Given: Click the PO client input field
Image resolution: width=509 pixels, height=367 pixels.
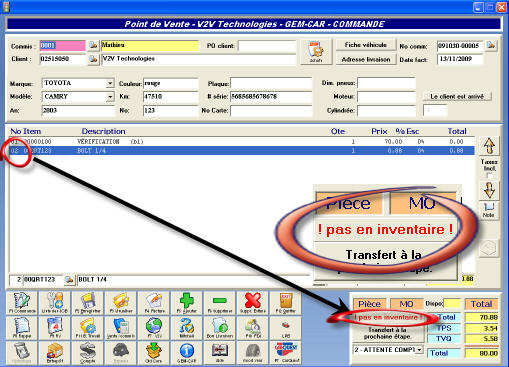Looking at the screenshot, I should (267, 46).
